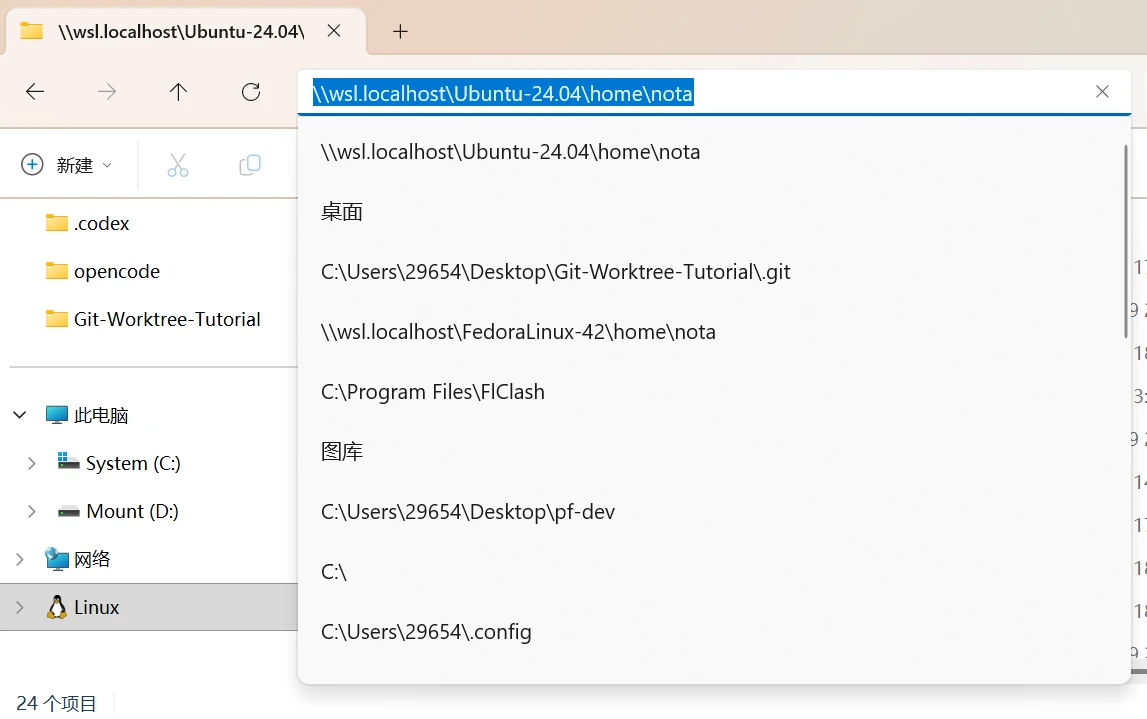
Task: Click the Copy icon in toolbar
Action: (250, 165)
